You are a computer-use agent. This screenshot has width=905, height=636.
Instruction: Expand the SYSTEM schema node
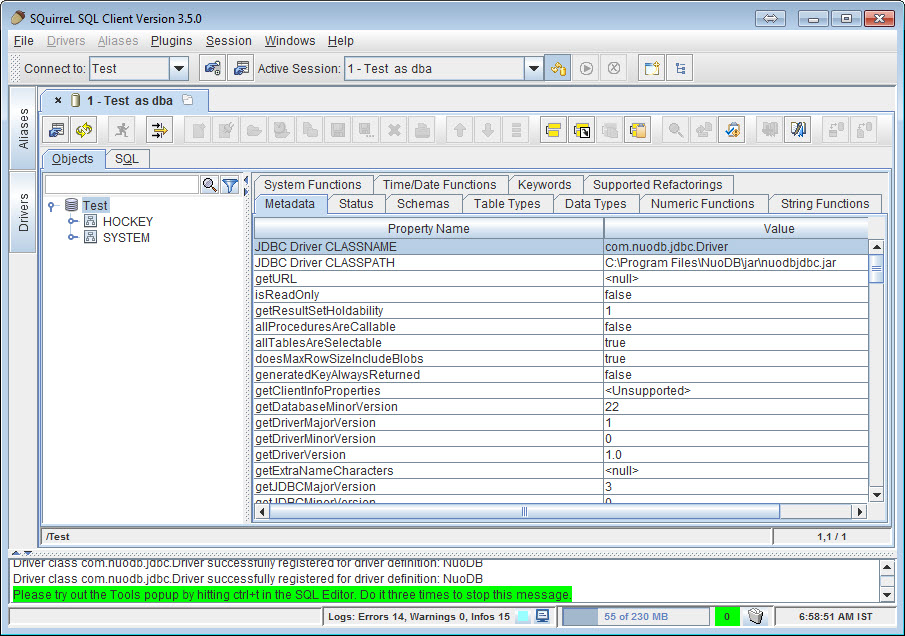72,237
